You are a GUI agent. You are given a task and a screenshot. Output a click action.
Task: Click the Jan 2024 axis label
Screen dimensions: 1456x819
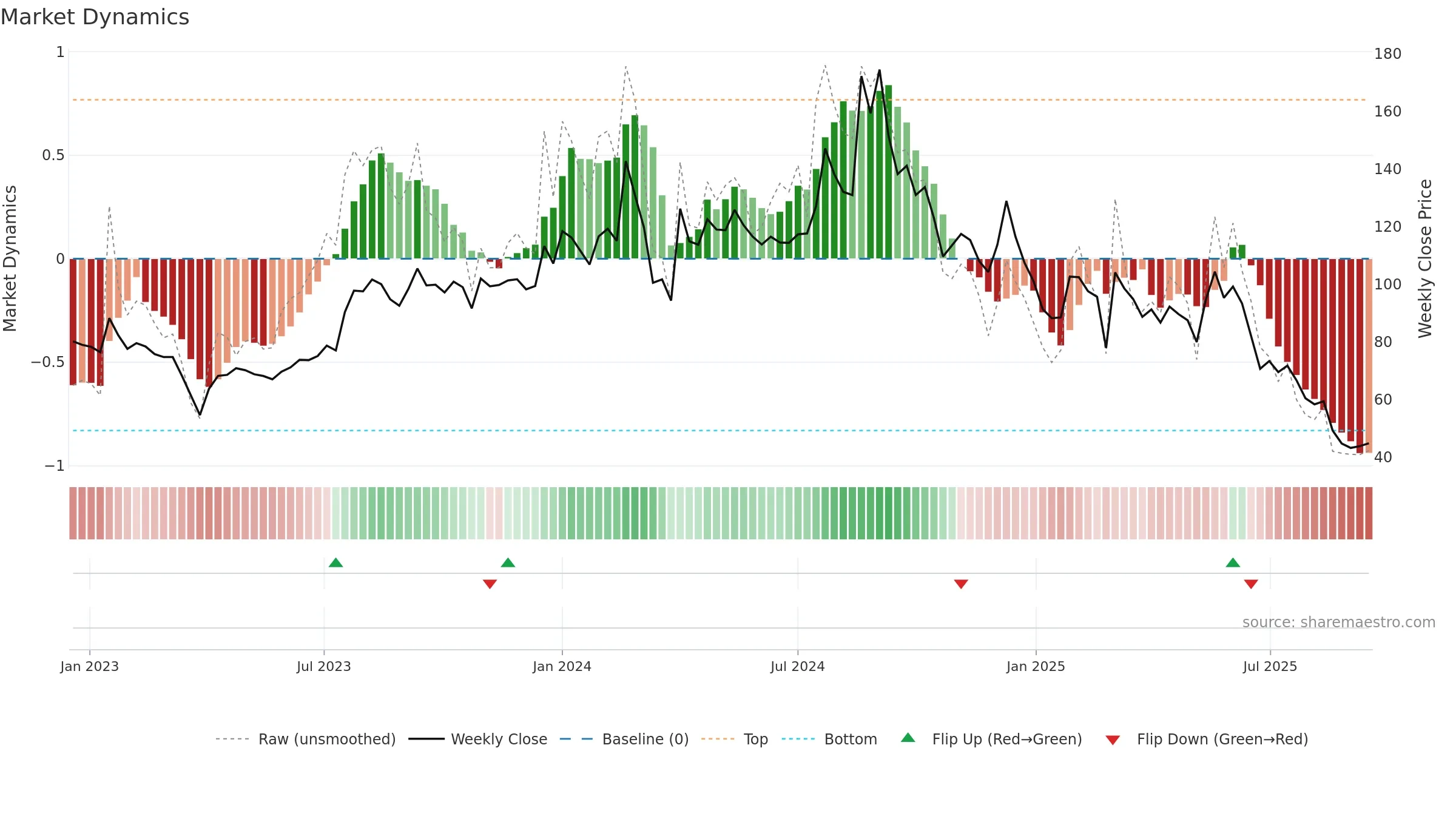[562, 666]
